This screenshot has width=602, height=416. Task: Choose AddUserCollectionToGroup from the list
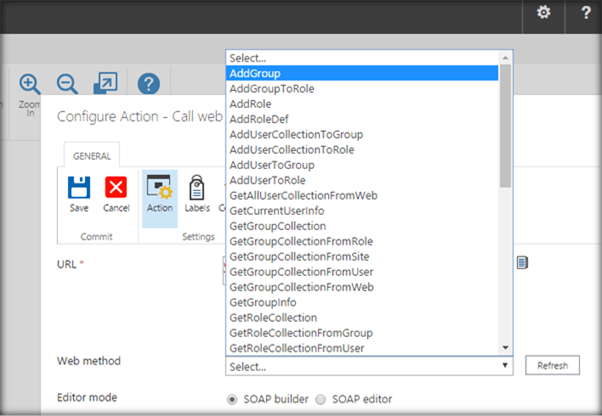(x=362, y=134)
